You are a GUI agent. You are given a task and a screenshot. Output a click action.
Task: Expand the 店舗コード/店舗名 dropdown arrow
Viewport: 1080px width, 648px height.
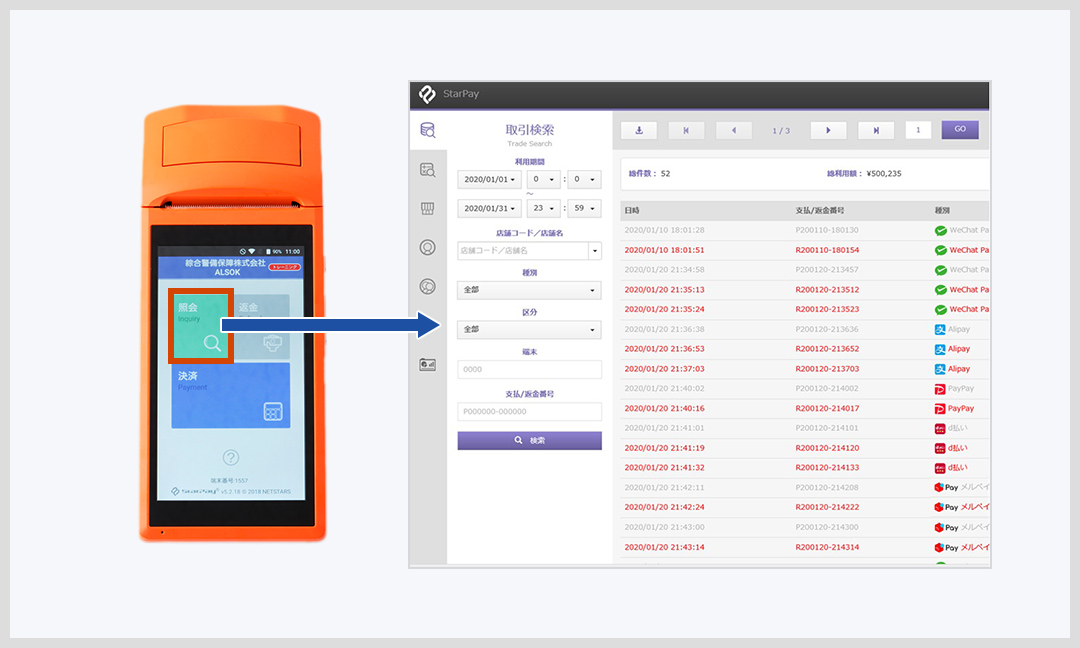click(595, 251)
